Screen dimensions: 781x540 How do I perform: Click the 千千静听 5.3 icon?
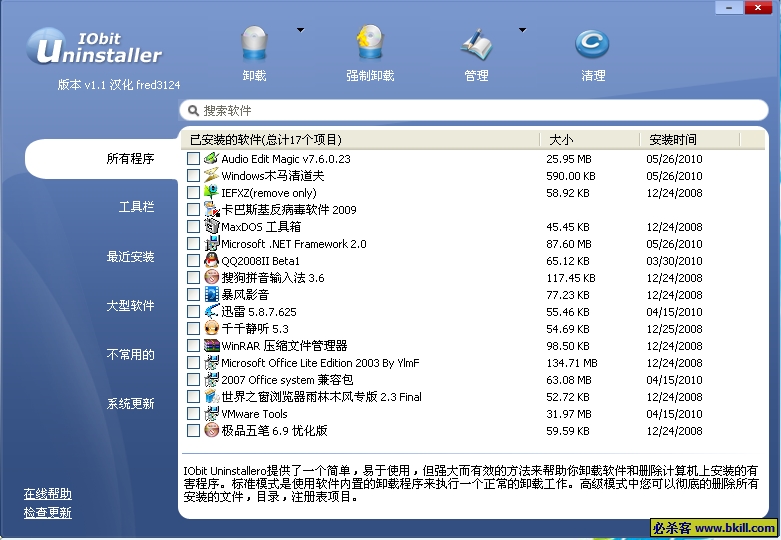coord(212,328)
